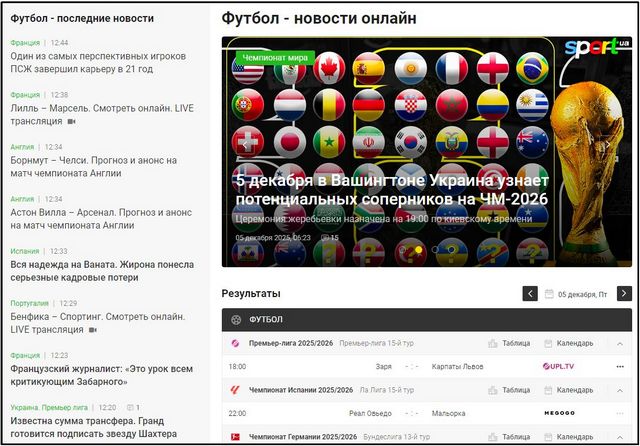Click the Португалия category tag at 12:29

pyautogui.click(x=29, y=303)
